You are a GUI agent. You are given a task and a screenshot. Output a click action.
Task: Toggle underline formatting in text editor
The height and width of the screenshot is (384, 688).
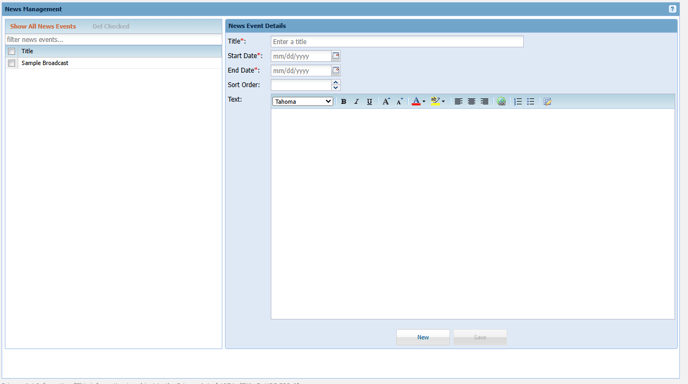coord(369,101)
